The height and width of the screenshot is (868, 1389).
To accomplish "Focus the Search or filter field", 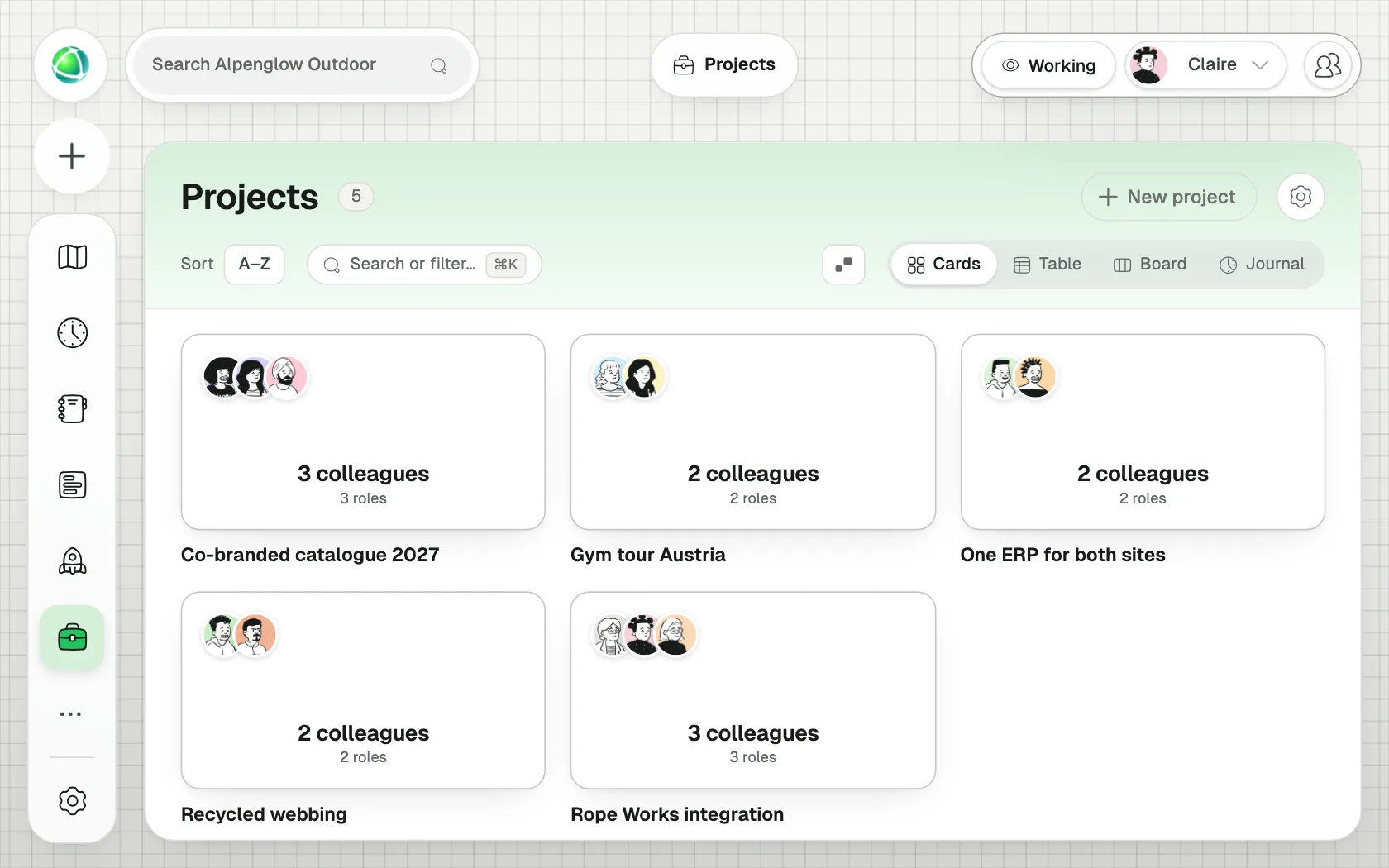I will click(x=424, y=265).
